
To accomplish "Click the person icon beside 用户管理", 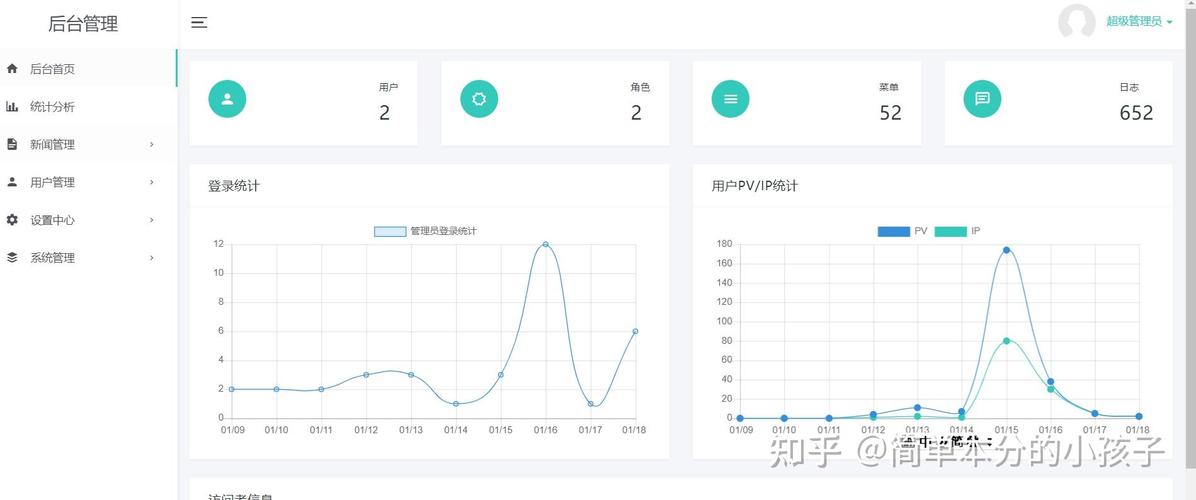I will tap(11, 182).
